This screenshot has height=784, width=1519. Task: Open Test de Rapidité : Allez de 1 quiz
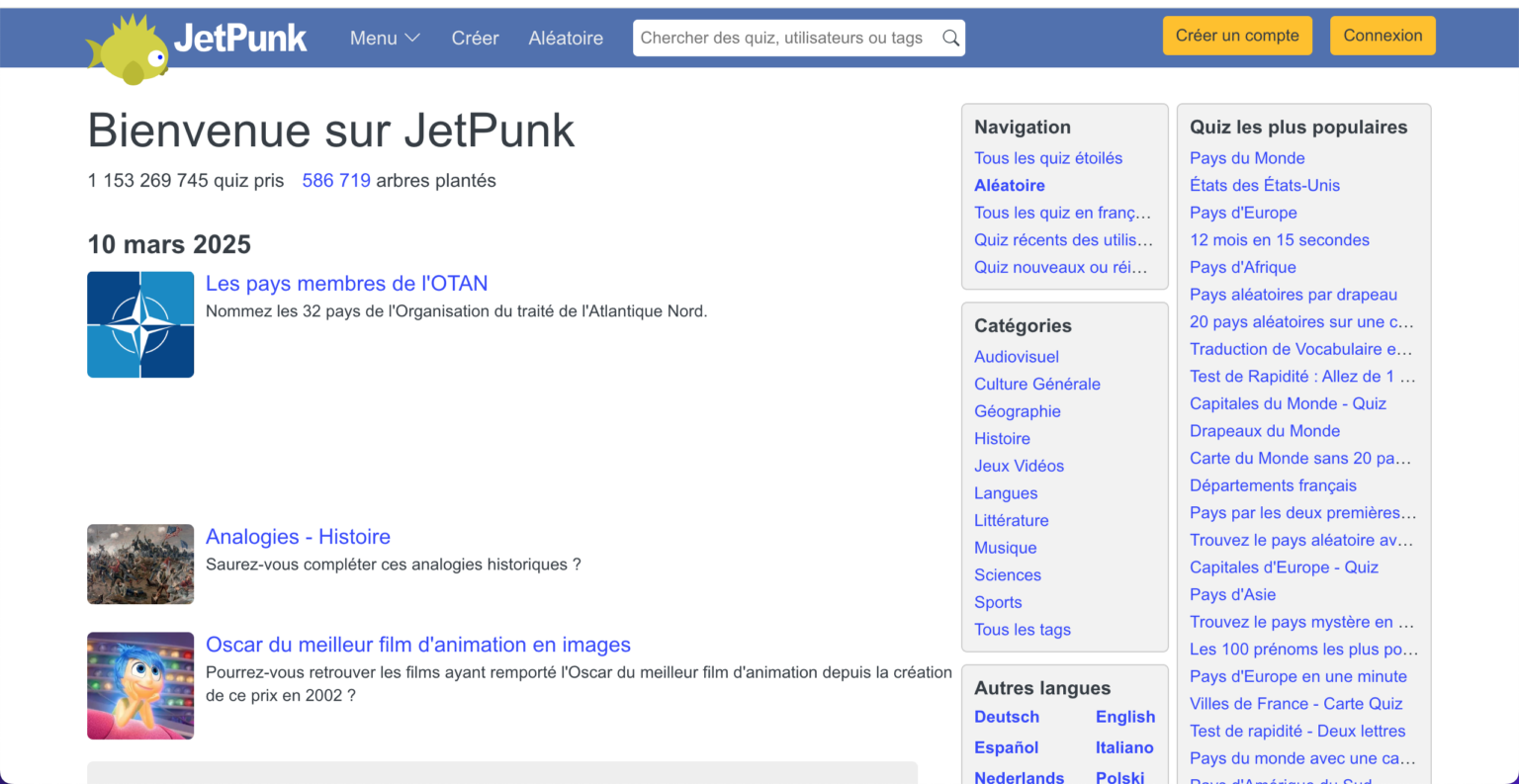[x=1302, y=377]
